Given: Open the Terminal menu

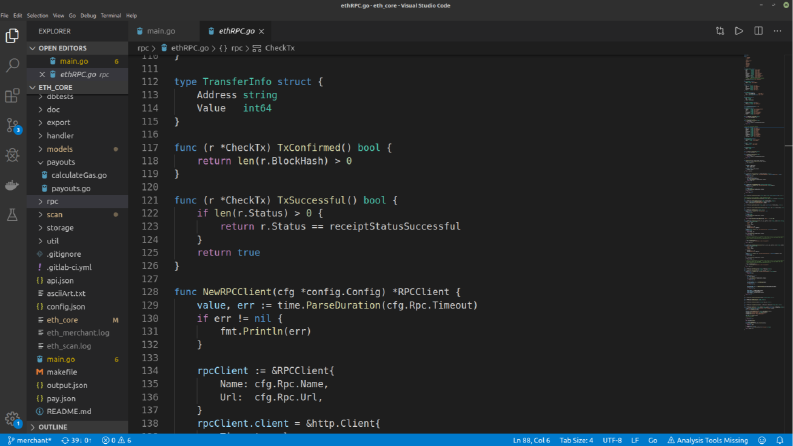Looking at the screenshot, I should tap(111, 16).
